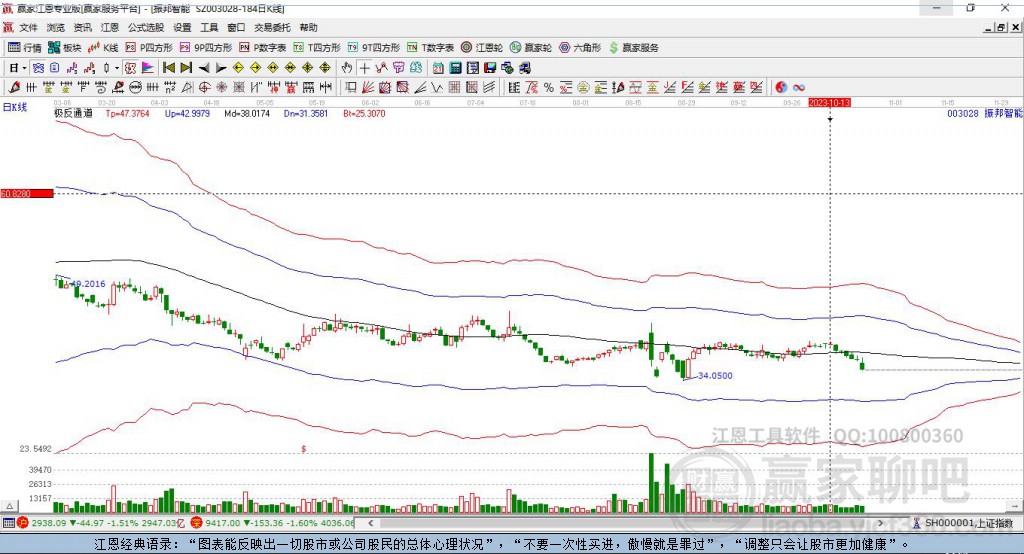Click the gradient triangle indicator icon
Screen dimensions: 1024x554
[x=148, y=68]
